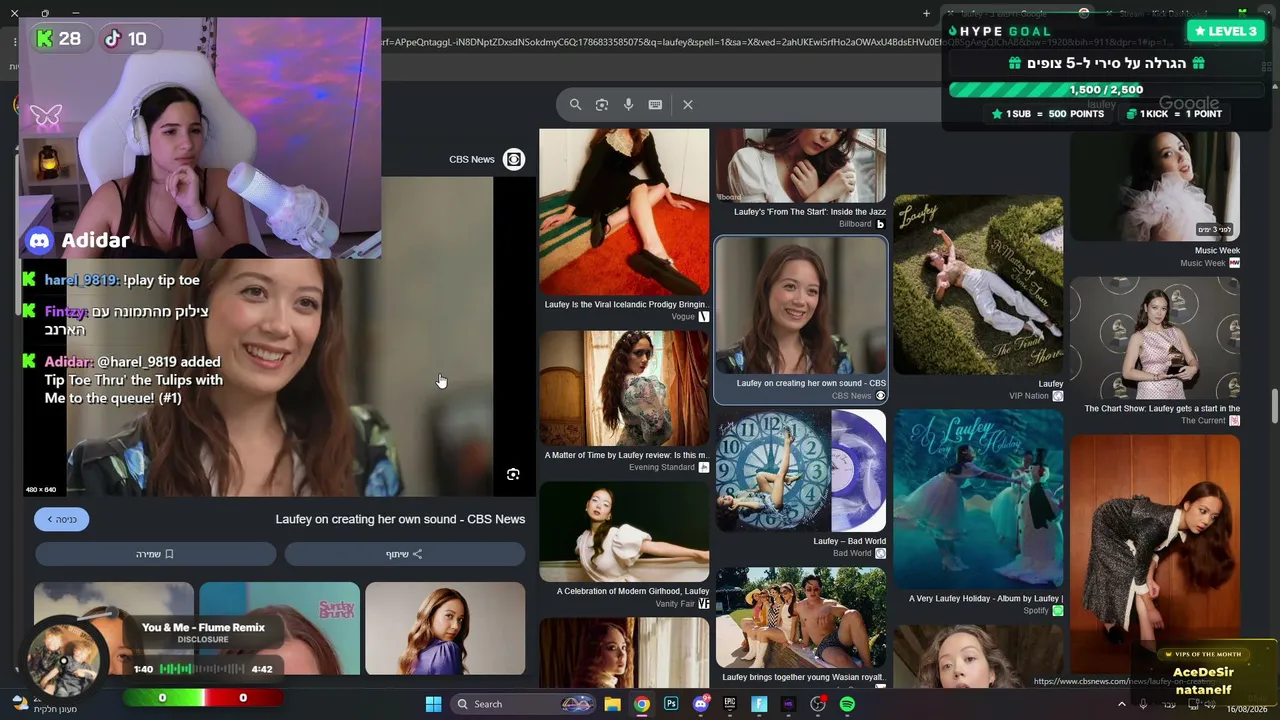Click the 'Vanity Fair' source label
The width and height of the screenshot is (1280, 720).
coord(675,604)
